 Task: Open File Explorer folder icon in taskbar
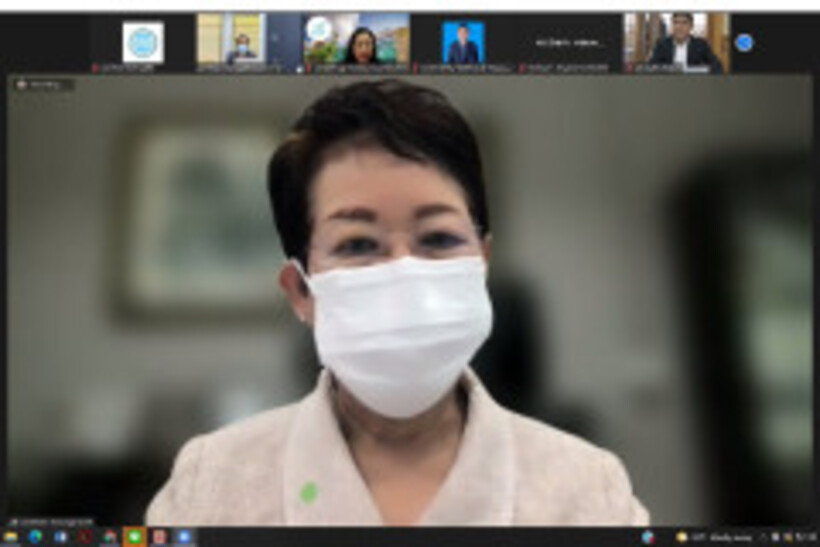point(11,537)
